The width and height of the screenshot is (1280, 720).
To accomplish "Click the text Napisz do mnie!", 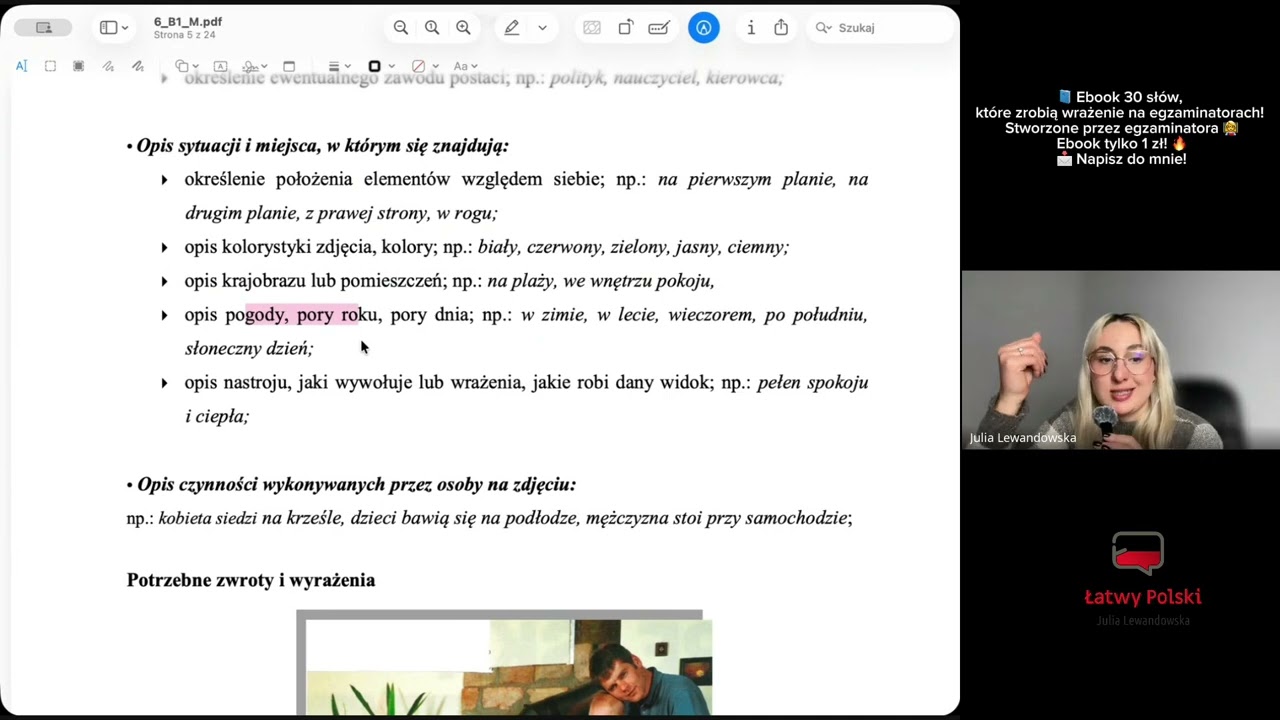I will point(1131,159).
